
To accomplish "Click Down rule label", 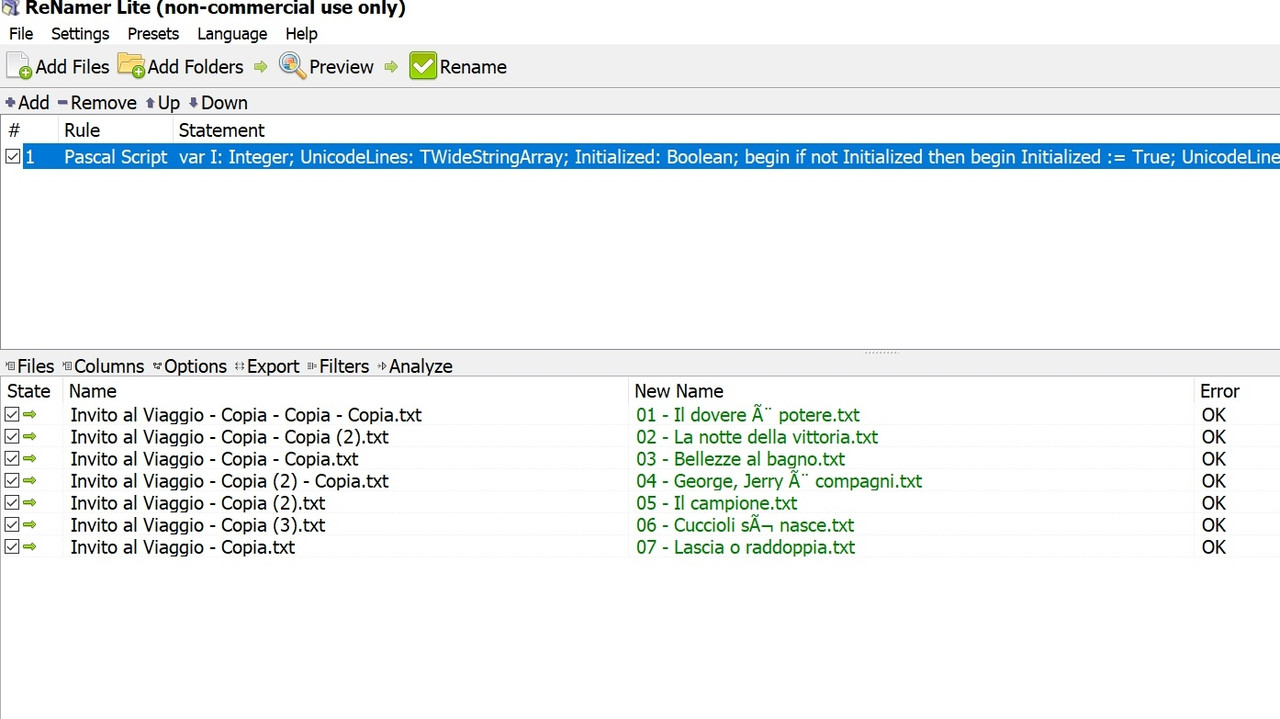I will point(224,103).
